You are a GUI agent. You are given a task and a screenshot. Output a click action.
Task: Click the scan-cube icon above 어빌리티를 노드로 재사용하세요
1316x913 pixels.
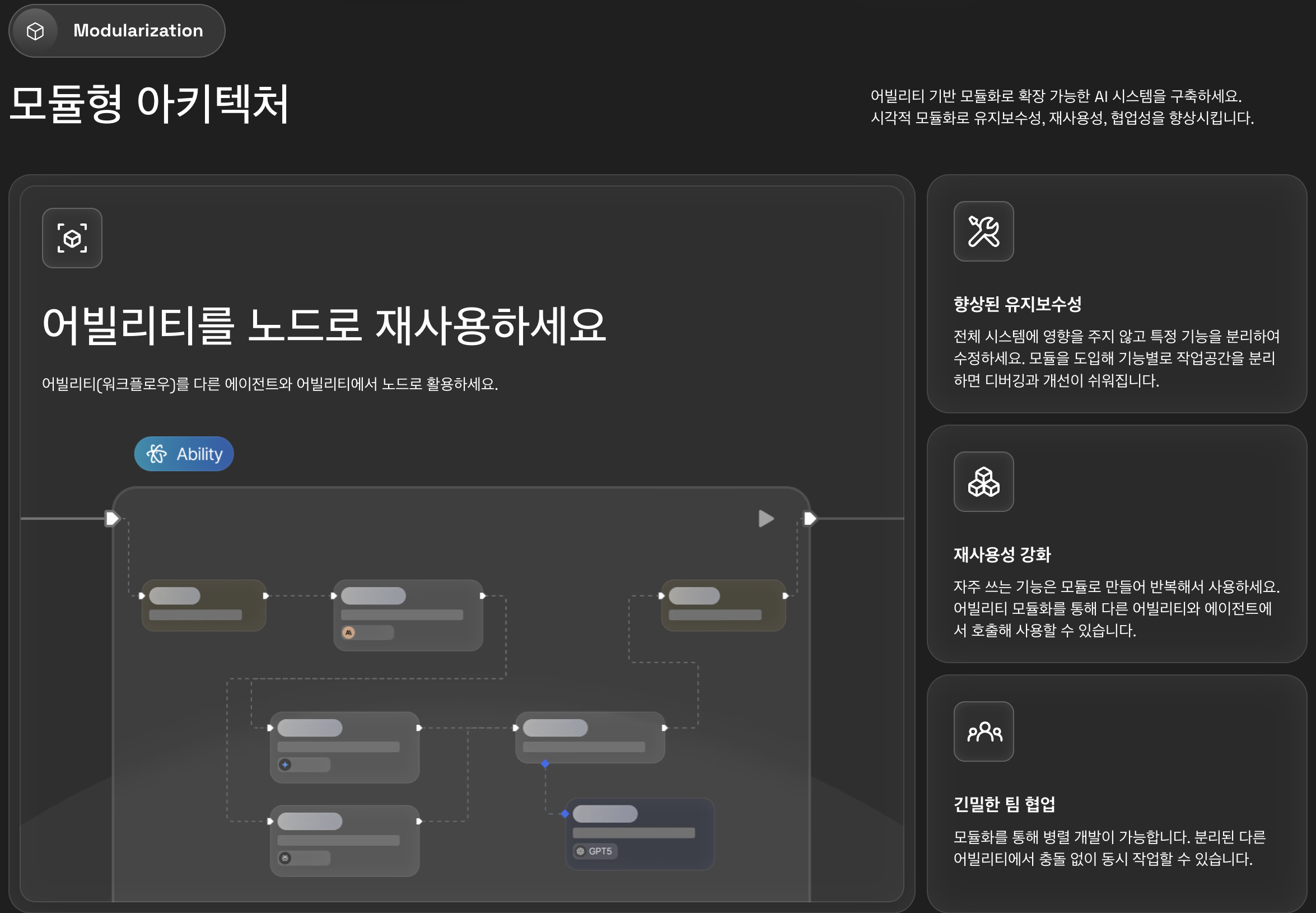pos(72,238)
